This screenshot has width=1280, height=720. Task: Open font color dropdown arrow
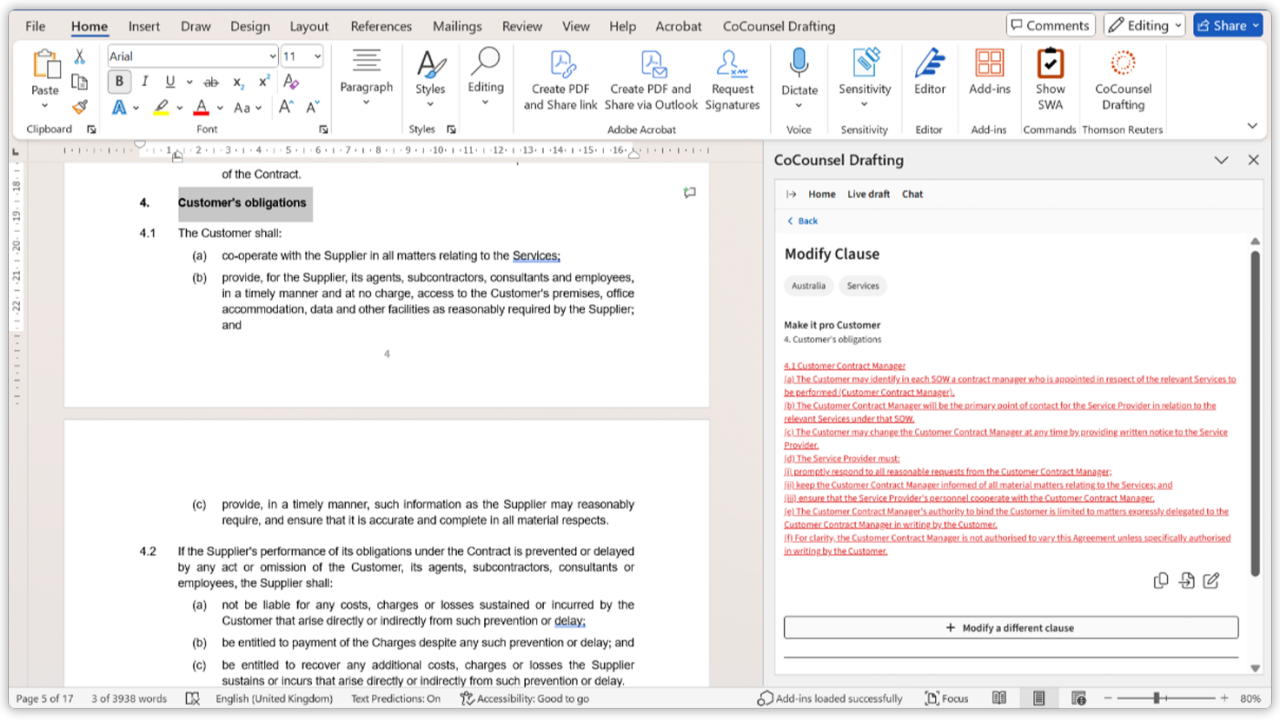click(x=220, y=107)
